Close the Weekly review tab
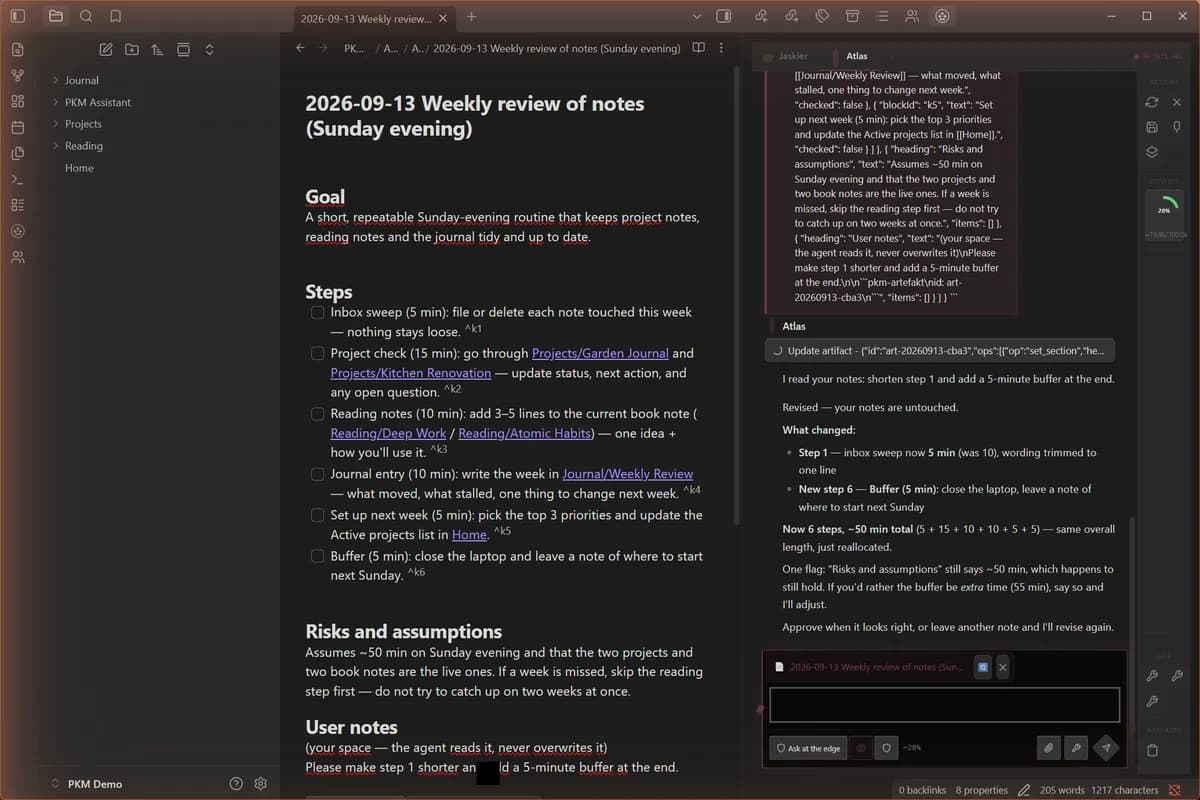1200x800 pixels. (x=443, y=17)
